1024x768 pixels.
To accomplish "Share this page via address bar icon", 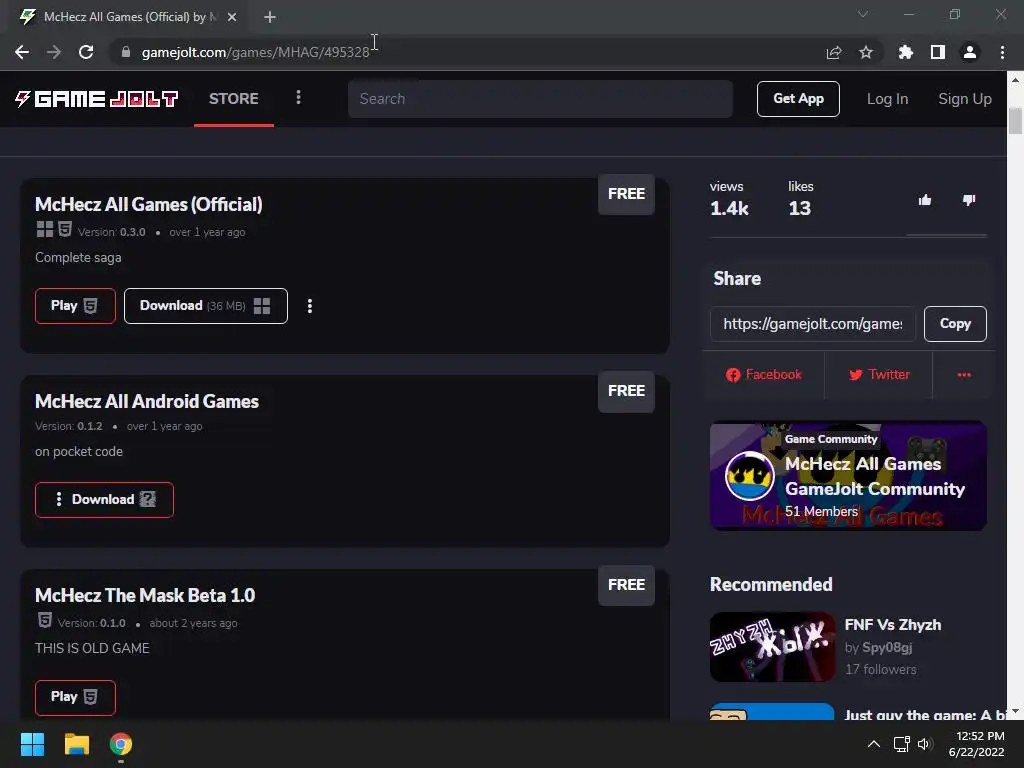I will point(834,52).
